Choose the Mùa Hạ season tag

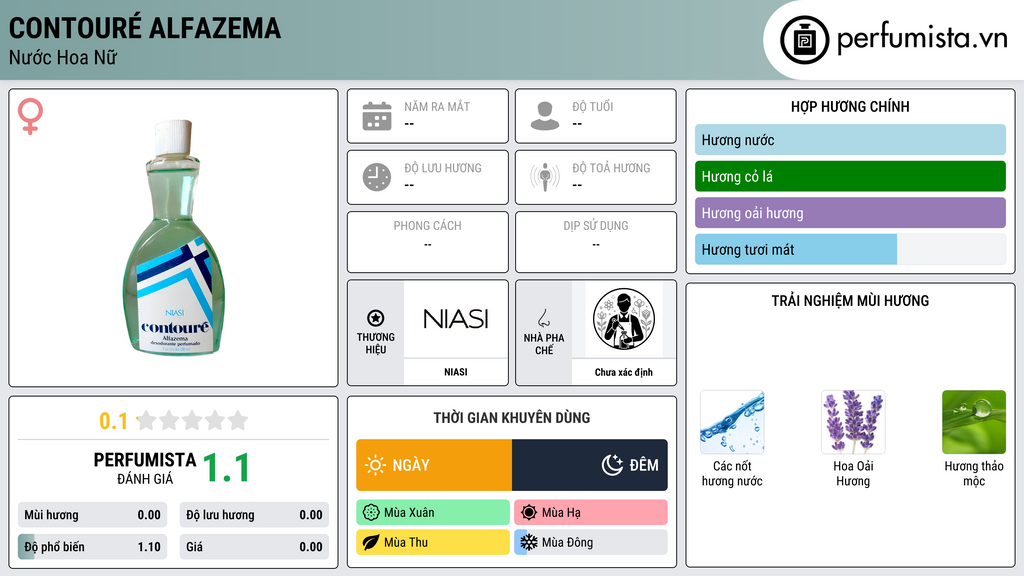[x=591, y=513]
